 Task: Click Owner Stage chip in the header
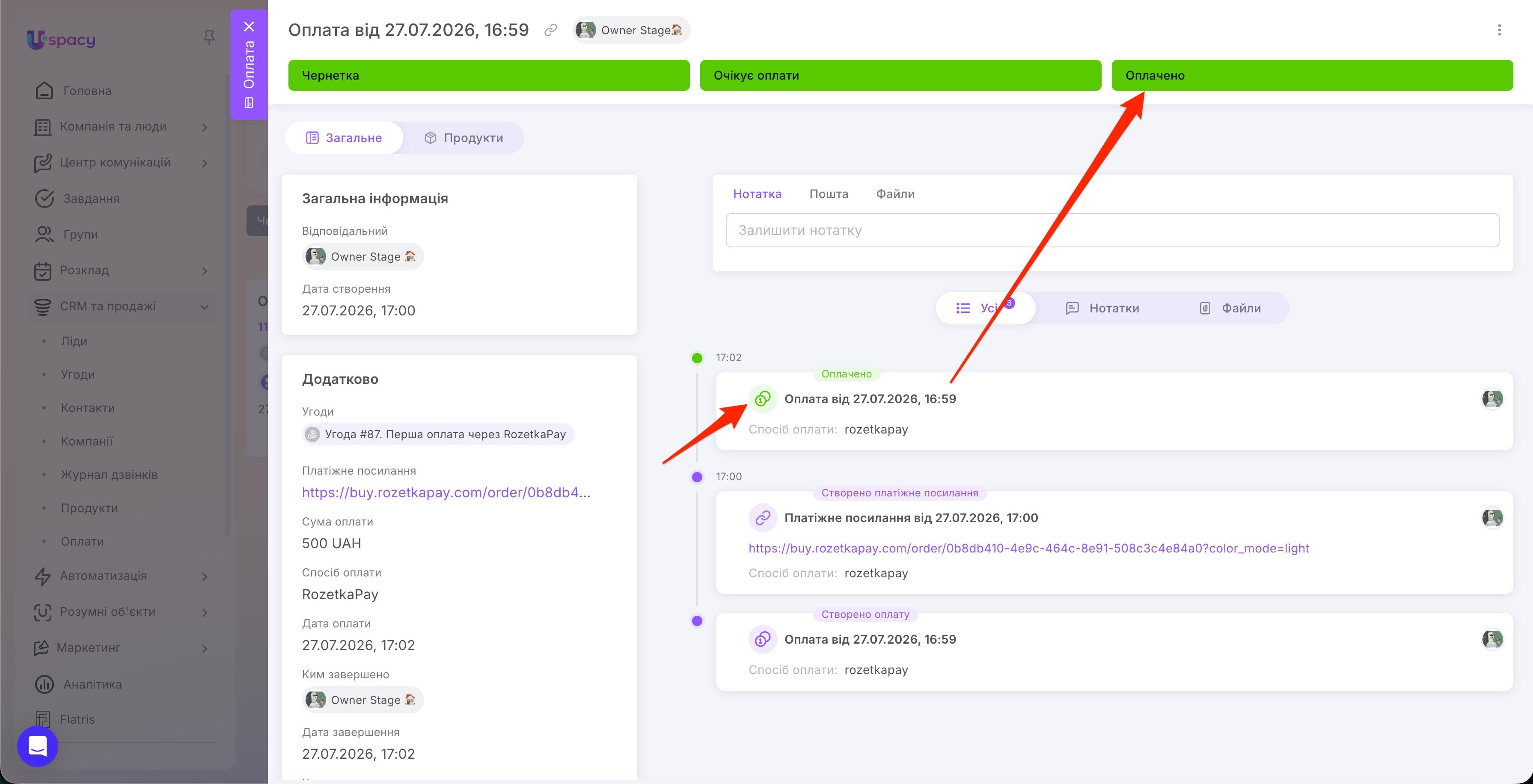pyautogui.click(x=631, y=30)
